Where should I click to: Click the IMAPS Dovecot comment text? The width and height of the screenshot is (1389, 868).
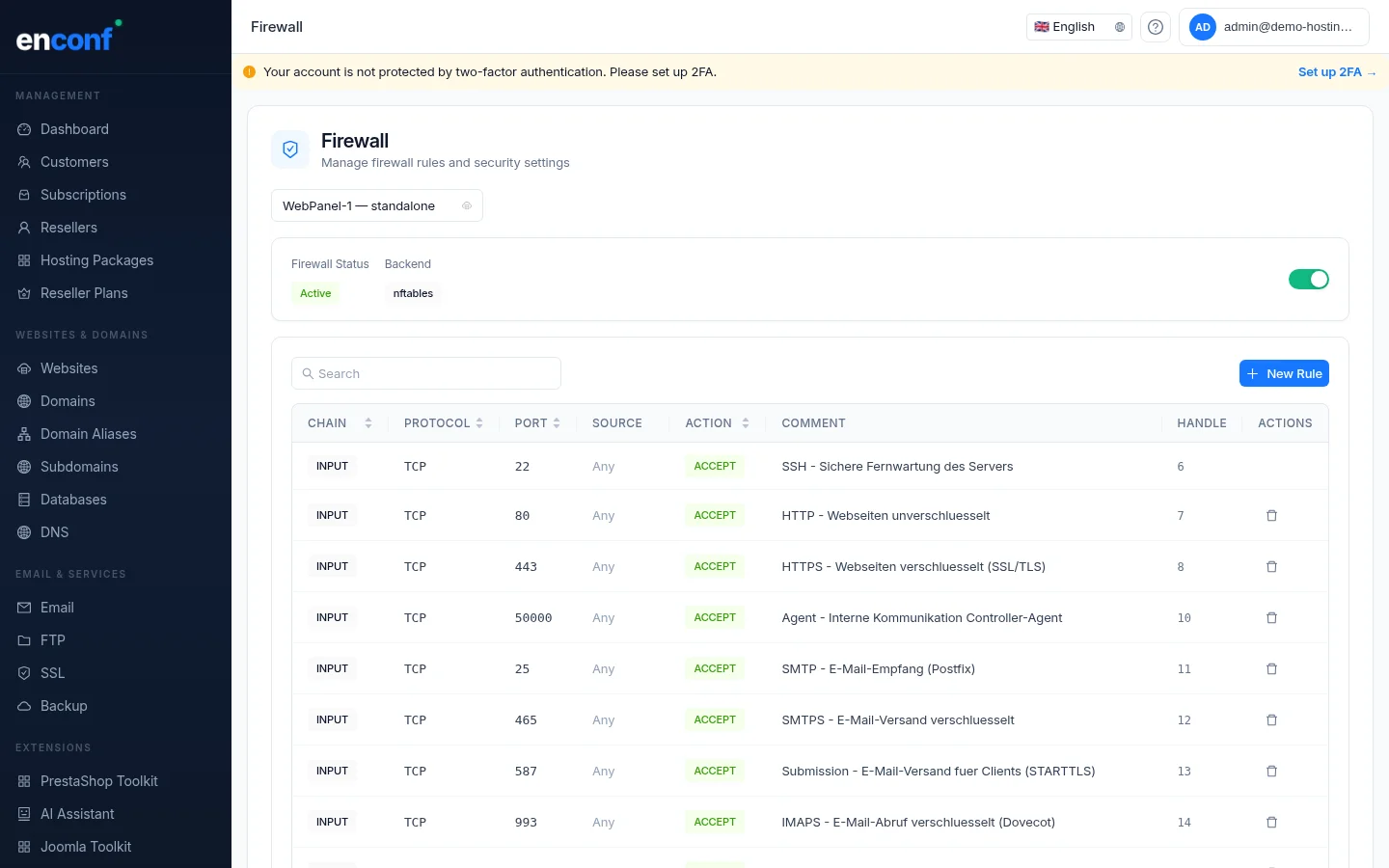coord(918,823)
